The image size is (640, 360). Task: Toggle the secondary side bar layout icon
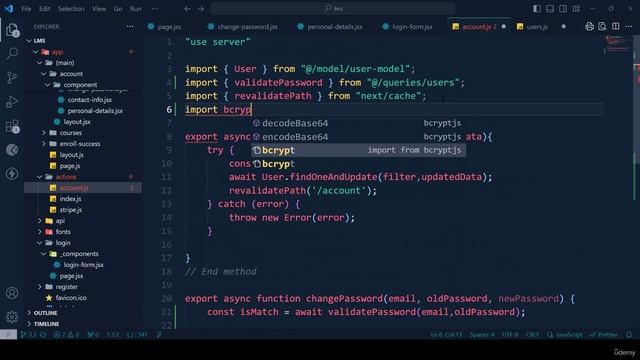pyautogui.click(x=563, y=9)
